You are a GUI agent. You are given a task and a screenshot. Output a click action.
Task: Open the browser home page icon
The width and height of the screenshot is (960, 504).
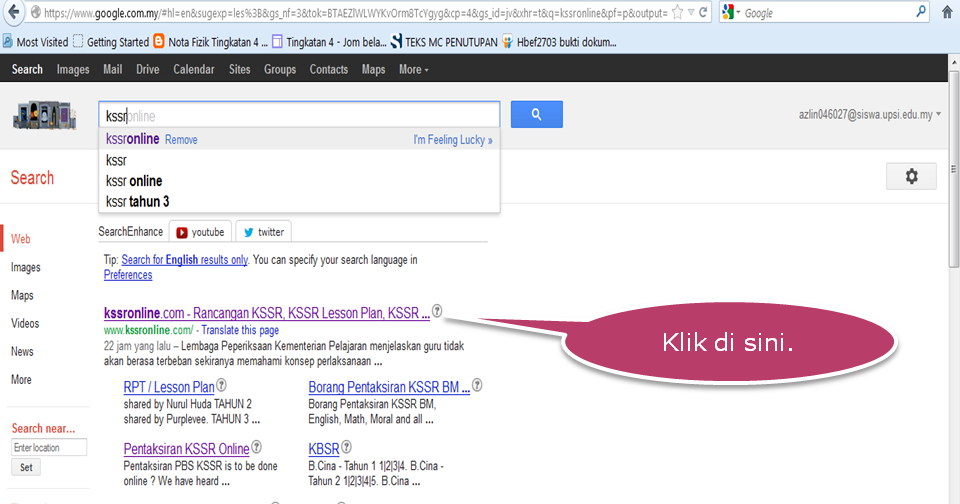click(x=947, y=12)
